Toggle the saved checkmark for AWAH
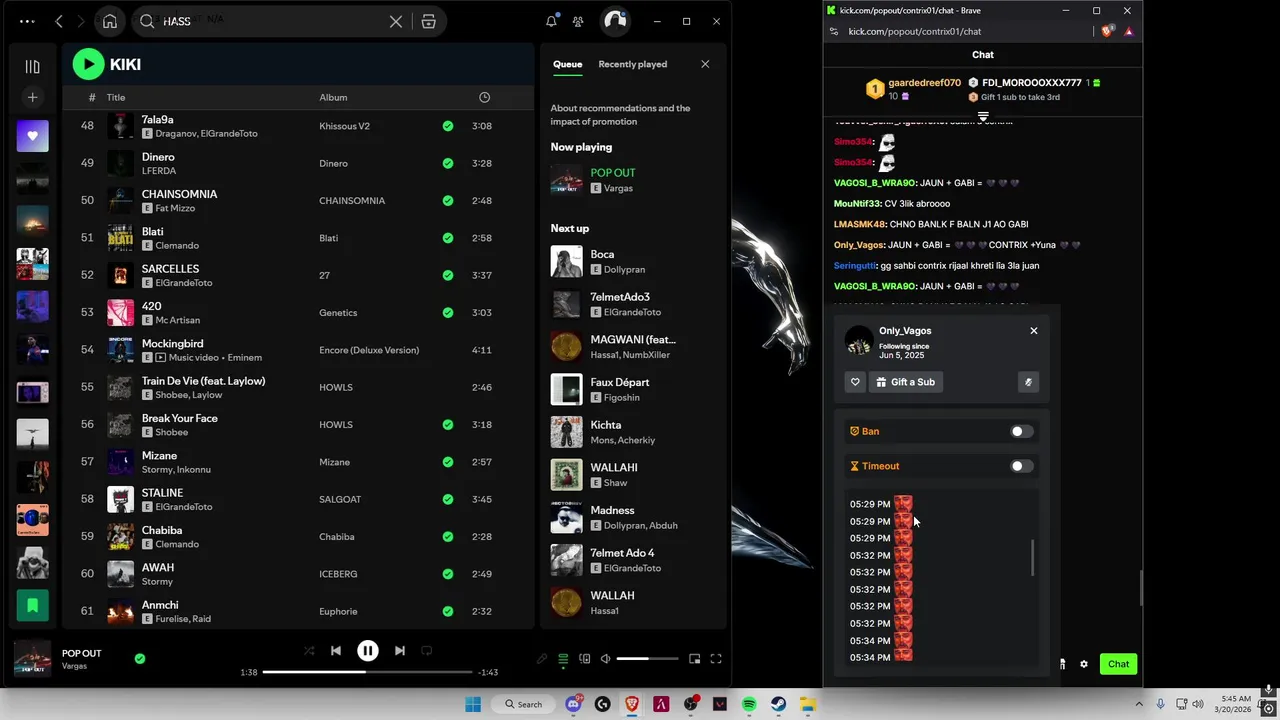This screenshot has height=720, width=1280. pos(448,574)
